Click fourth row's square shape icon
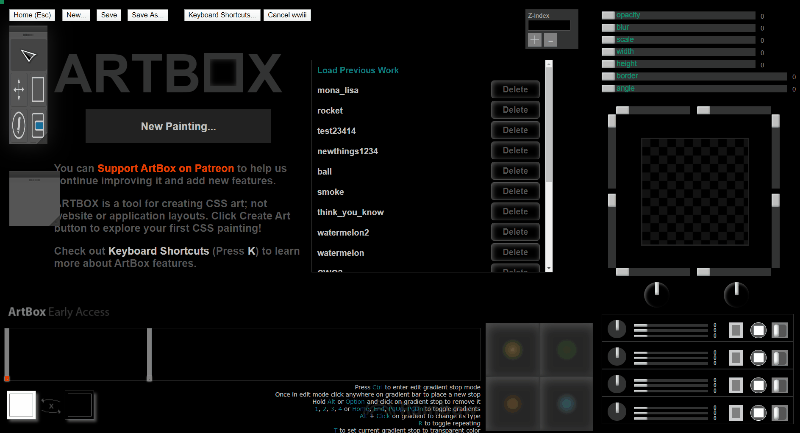The height and width of the screenshot is (433, 800). coord(736,413)
